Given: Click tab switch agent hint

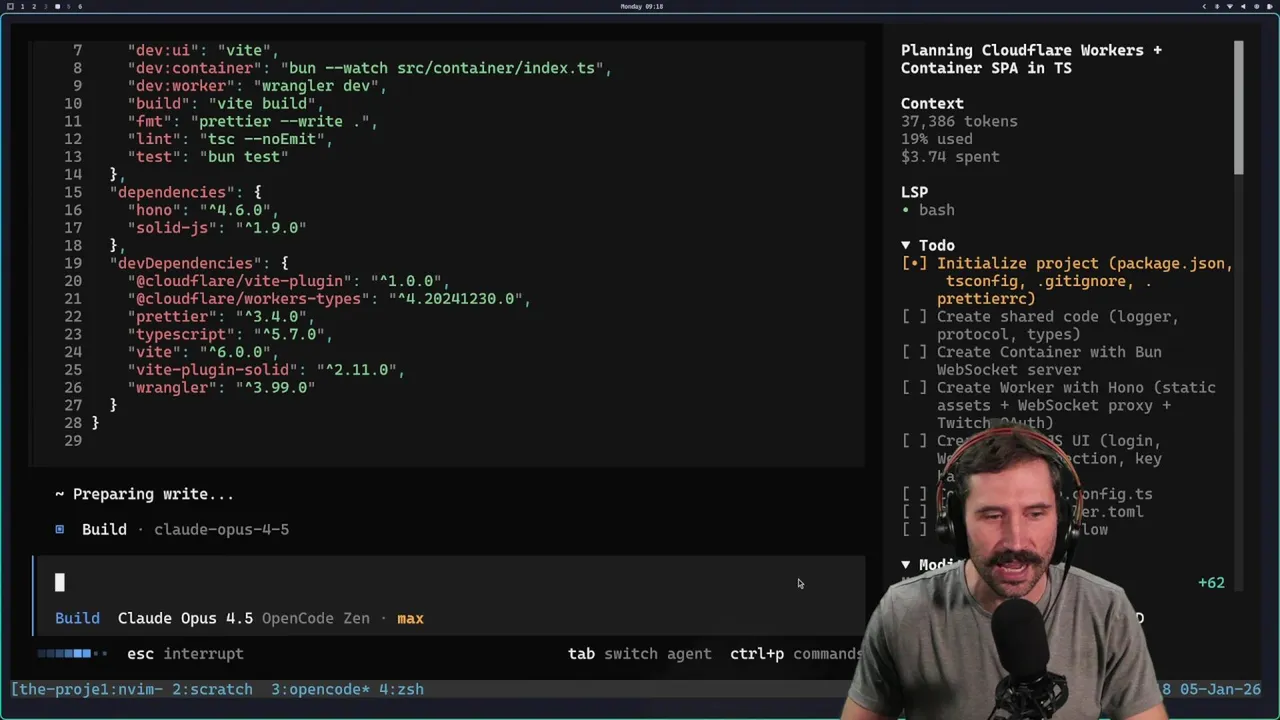Looking at the screenshot, I should pyautogui.click(x=640, y=654).
